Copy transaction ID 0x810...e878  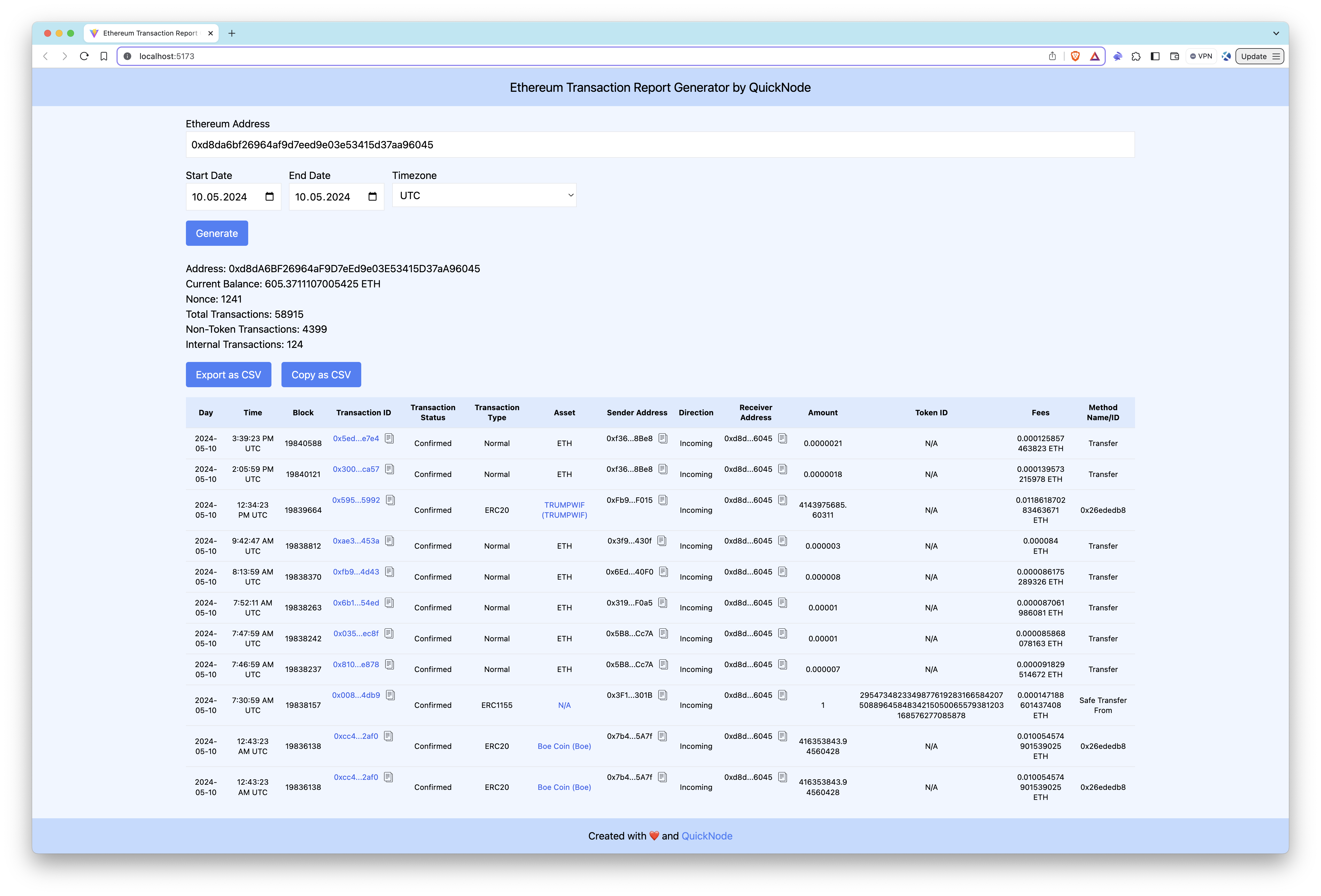pyautogui.click(x=389, y=664)
